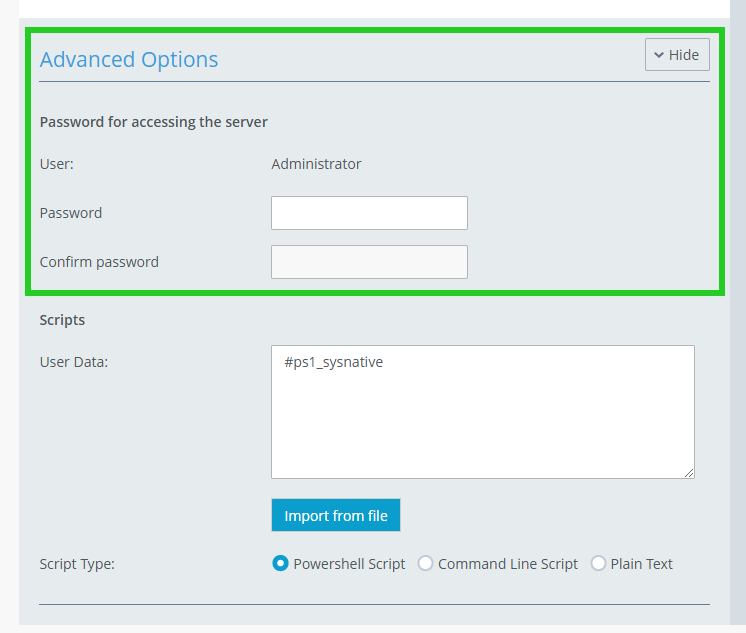Click the Powershell Script label text
Image resolution: width=746 pixels, height=633 pixels.
tap(349, 564)
